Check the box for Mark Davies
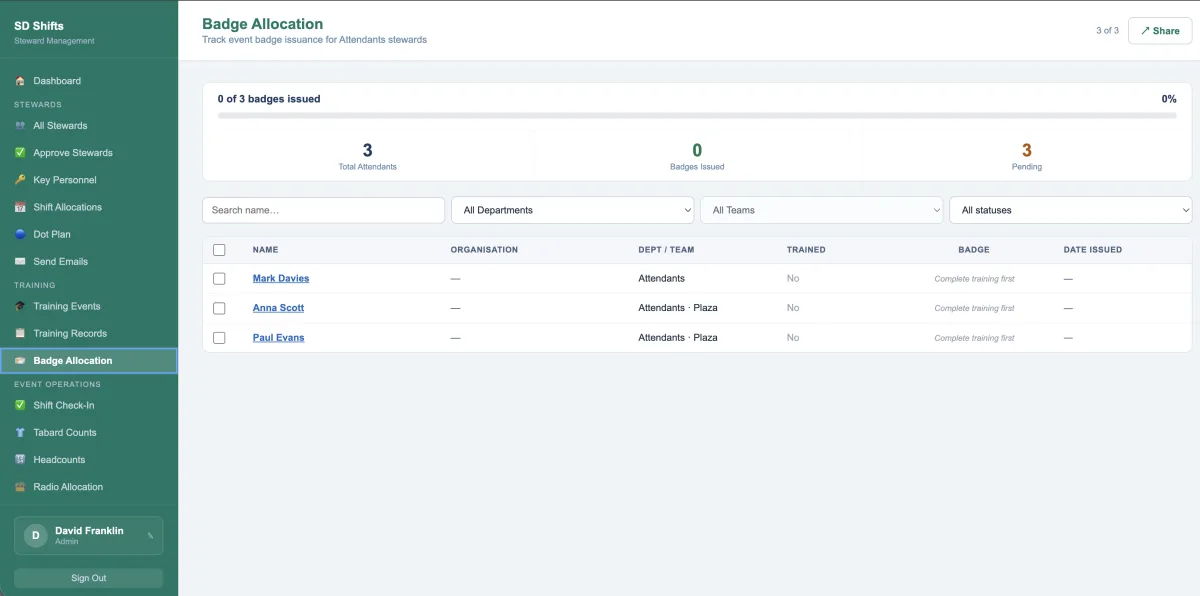1200x596 pixels. tap(219, 279)
